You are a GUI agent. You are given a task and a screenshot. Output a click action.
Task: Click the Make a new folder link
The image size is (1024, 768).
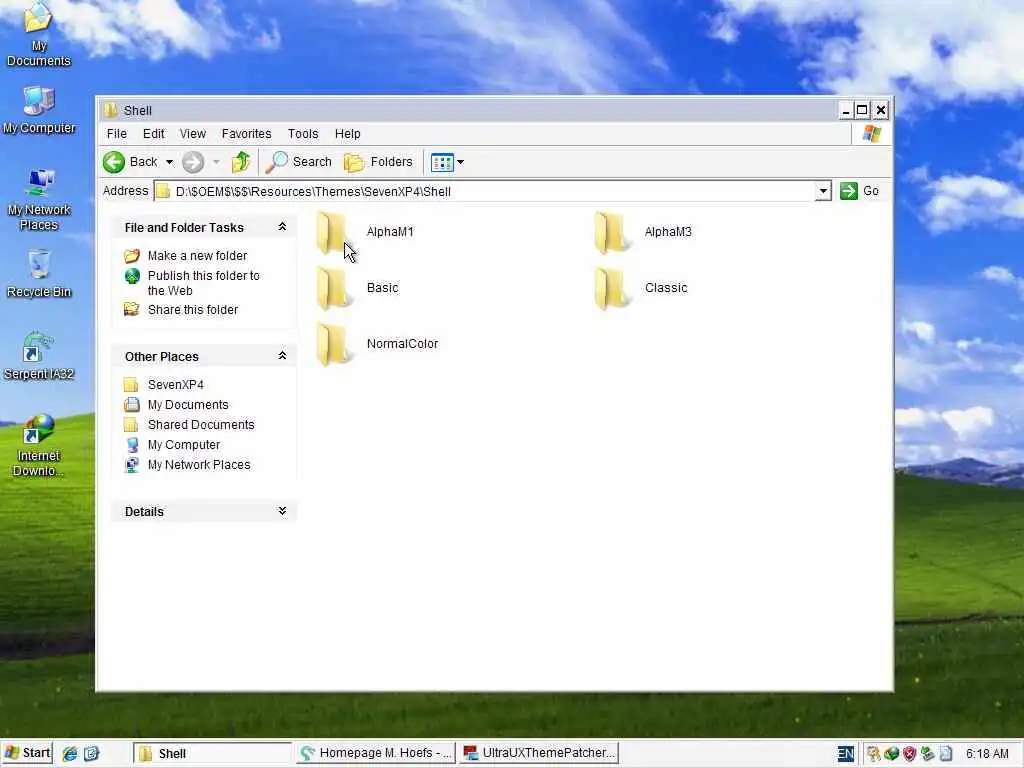[x=197, y=256]
